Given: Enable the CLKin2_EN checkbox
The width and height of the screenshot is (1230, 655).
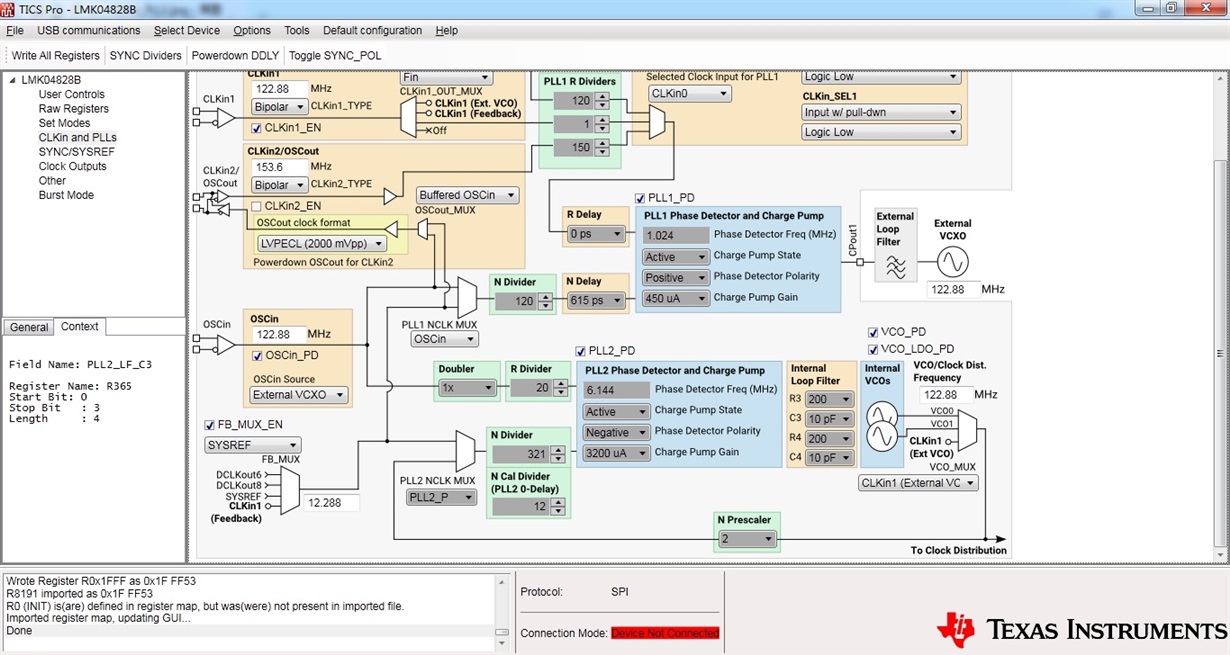Looking at the screenshot, I should pyautogui.click(x=257, y=206).
